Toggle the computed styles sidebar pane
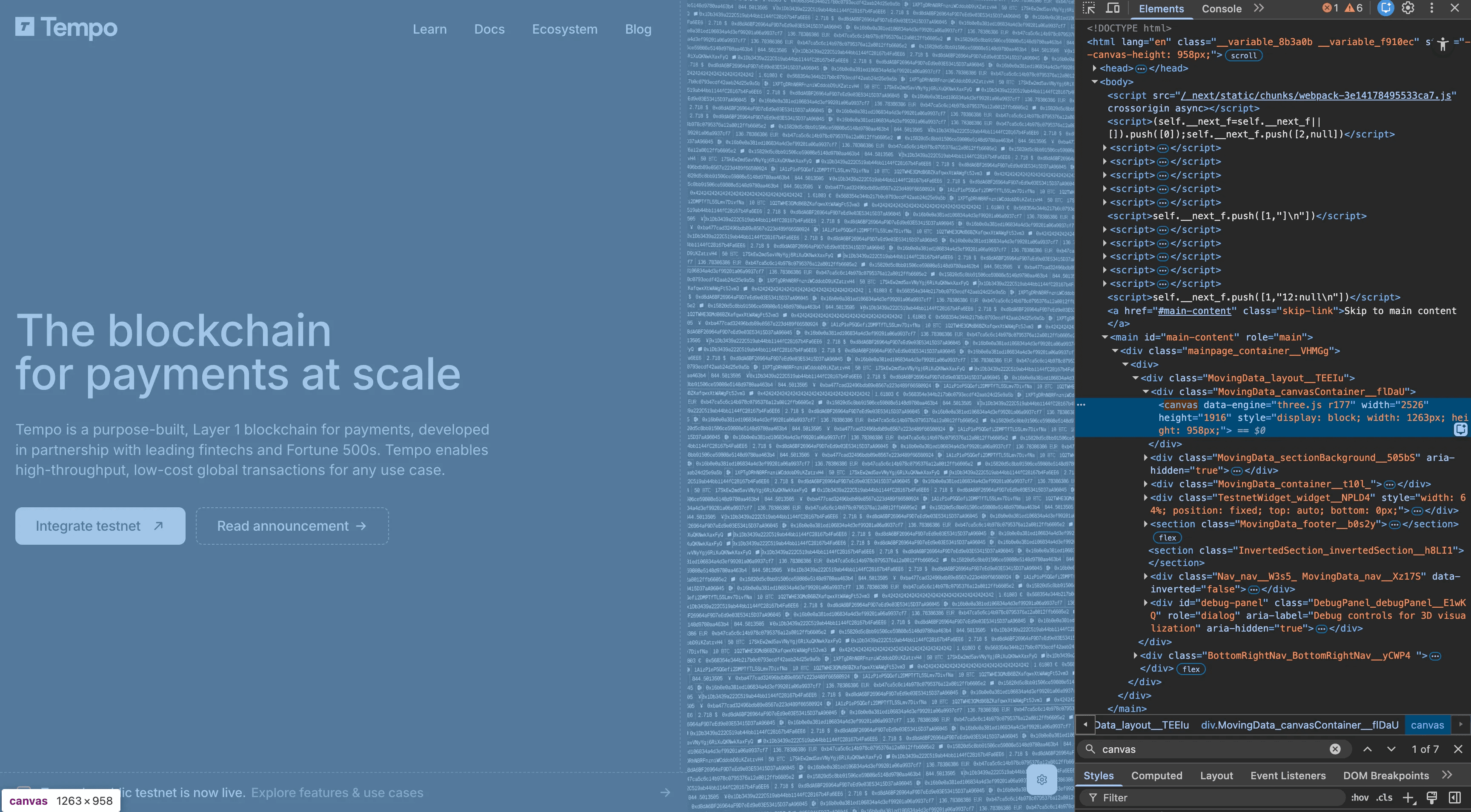This screenshot has width=1471, height=812. (1454, 798)
